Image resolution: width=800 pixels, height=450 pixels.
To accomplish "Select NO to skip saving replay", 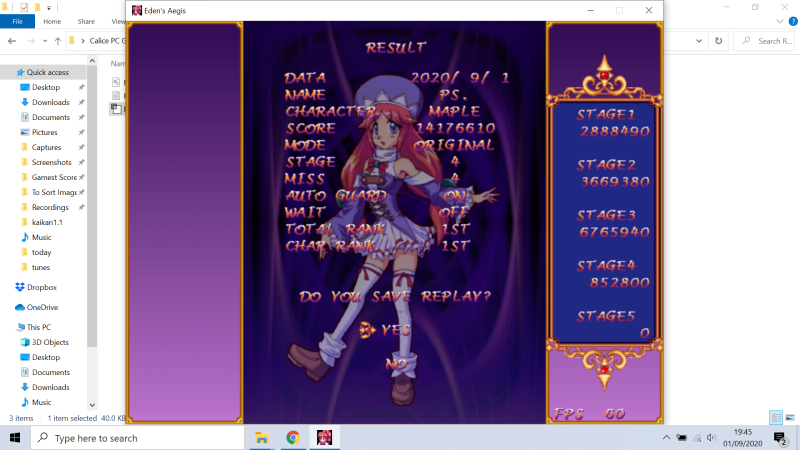I will coord(396,364).
